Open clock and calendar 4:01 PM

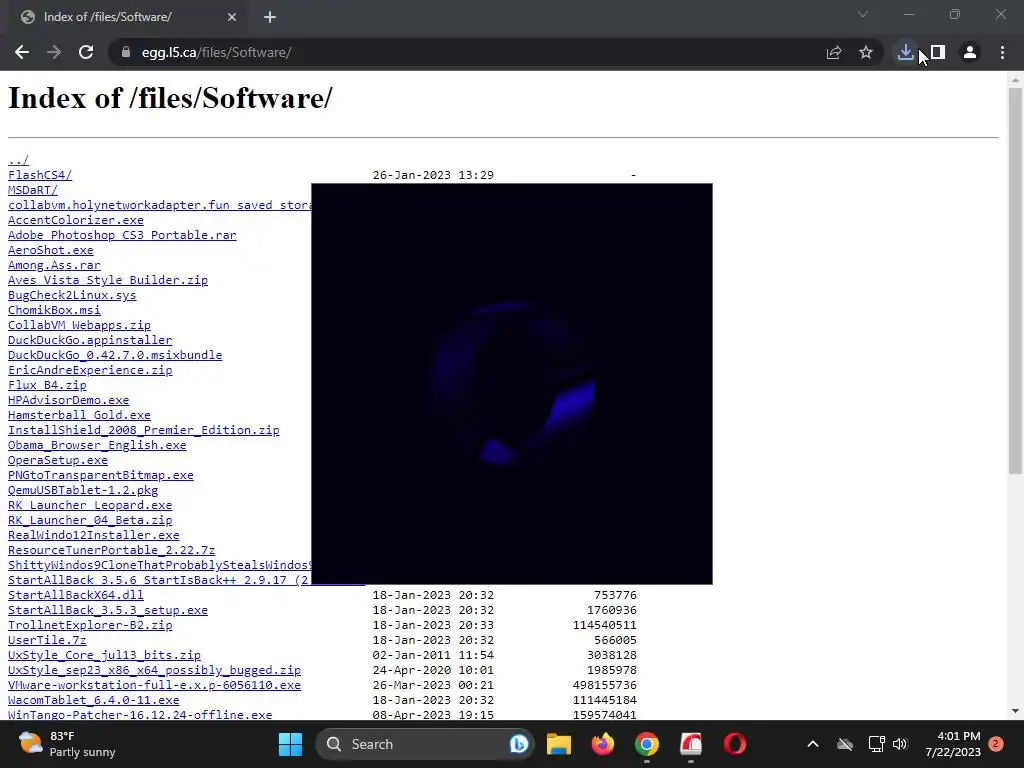pos(953,744)
